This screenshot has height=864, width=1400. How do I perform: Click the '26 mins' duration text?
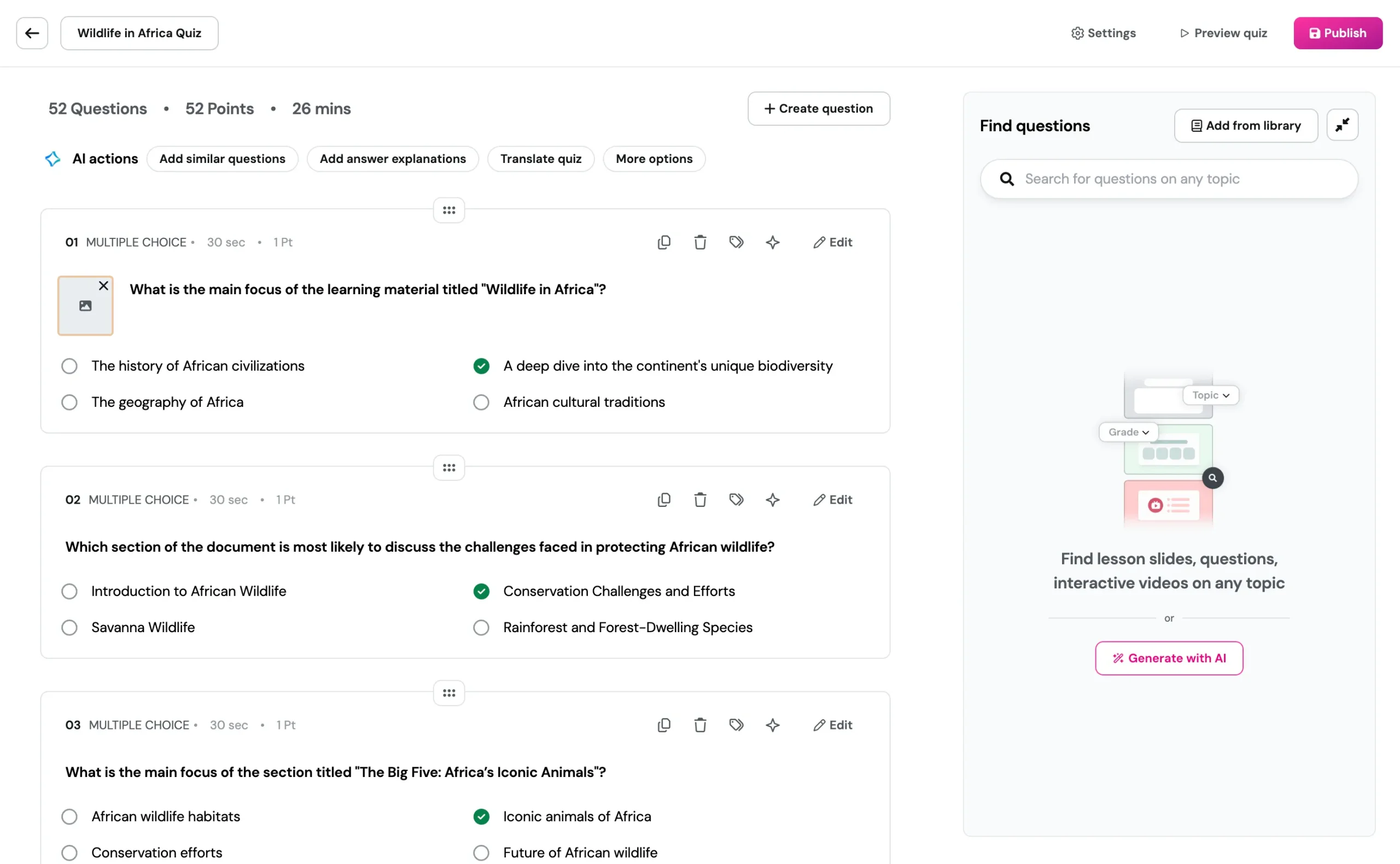[x=321, y=109]
